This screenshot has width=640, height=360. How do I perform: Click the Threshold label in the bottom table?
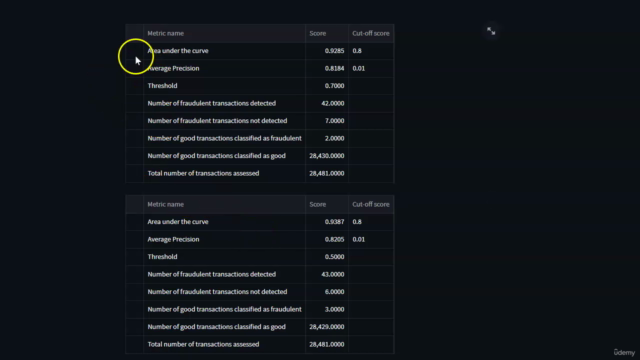pyautogui.click(x=162, y=257)
